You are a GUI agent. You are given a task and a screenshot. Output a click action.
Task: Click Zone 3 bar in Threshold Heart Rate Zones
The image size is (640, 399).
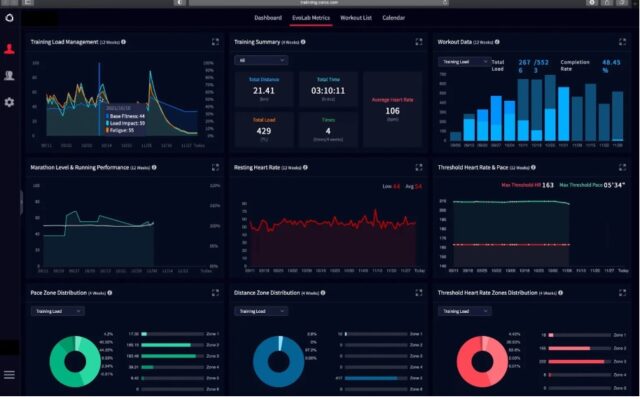[x=580, y=362]
